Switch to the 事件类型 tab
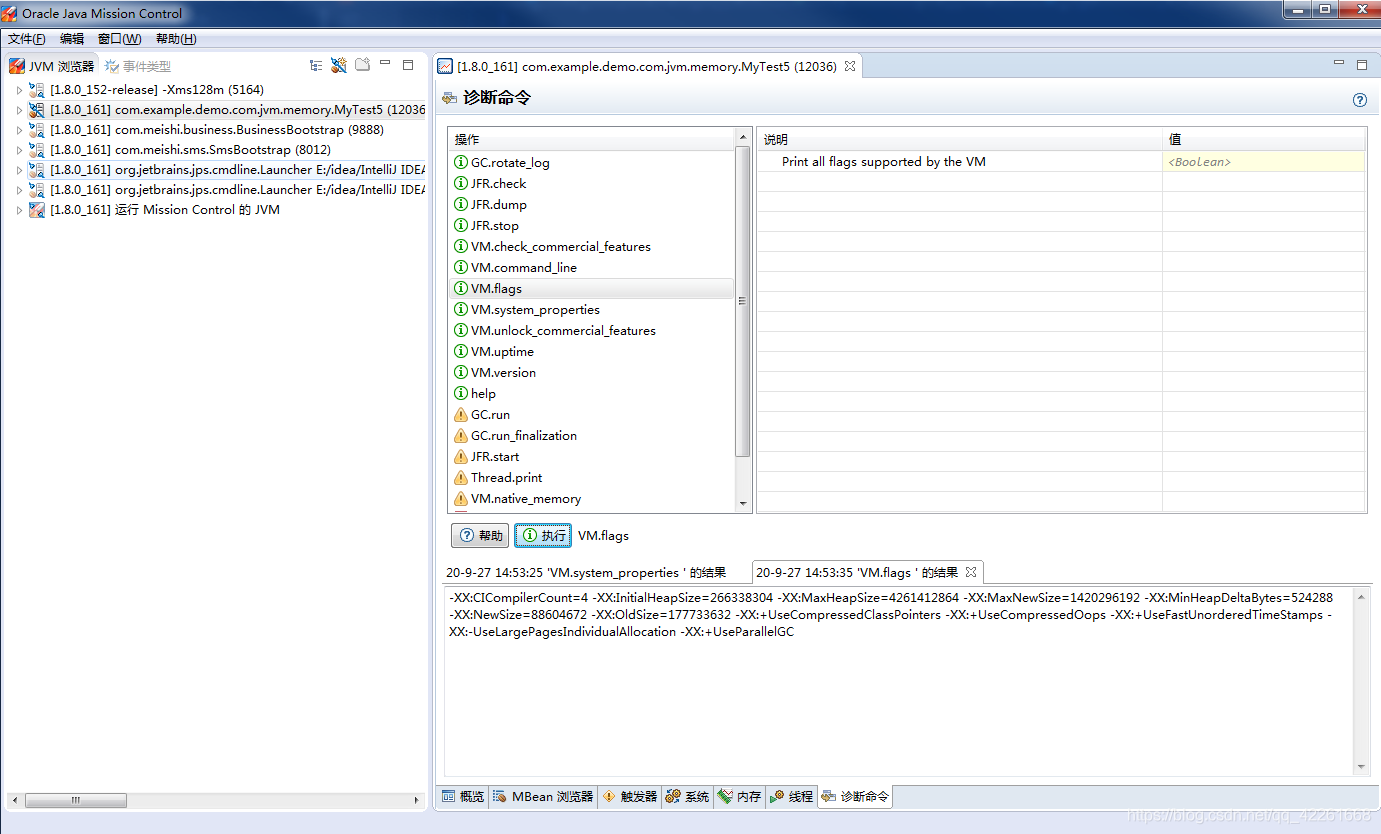This screenshot has width=1381, height=834. click(139, 66)
